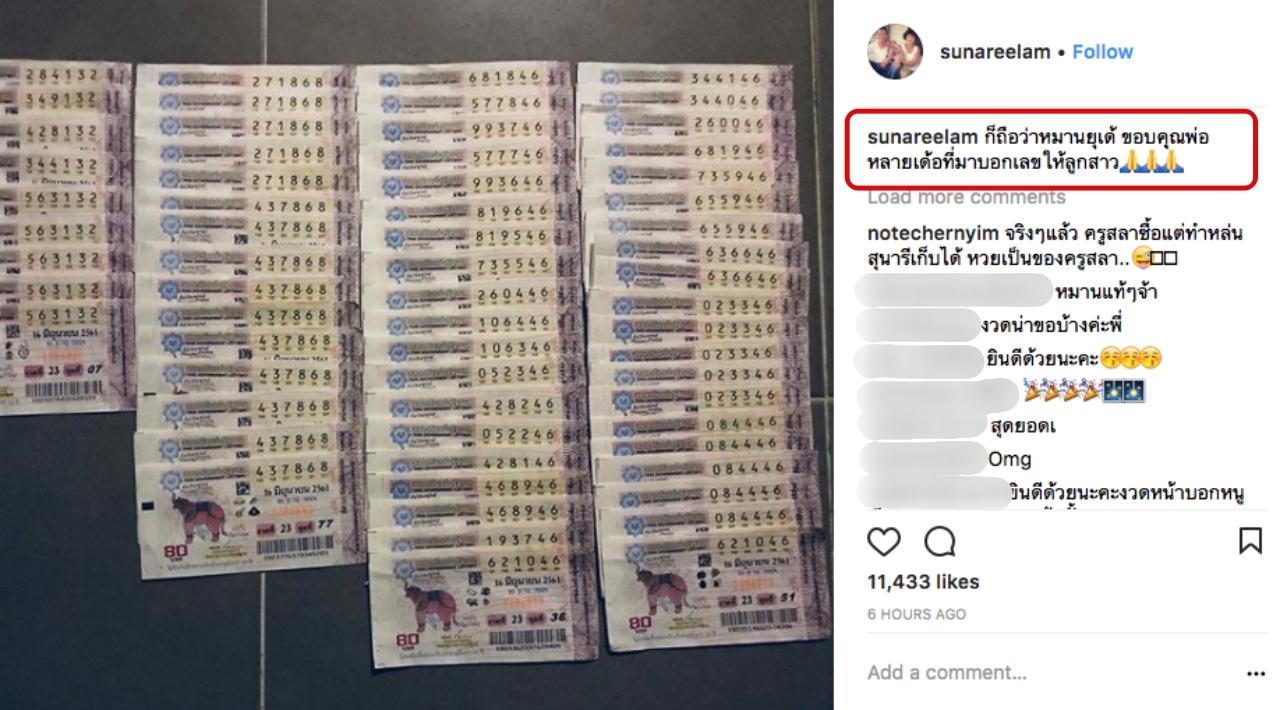View the 11,433 likes list
1280x710 pixels.
point(923,582)
